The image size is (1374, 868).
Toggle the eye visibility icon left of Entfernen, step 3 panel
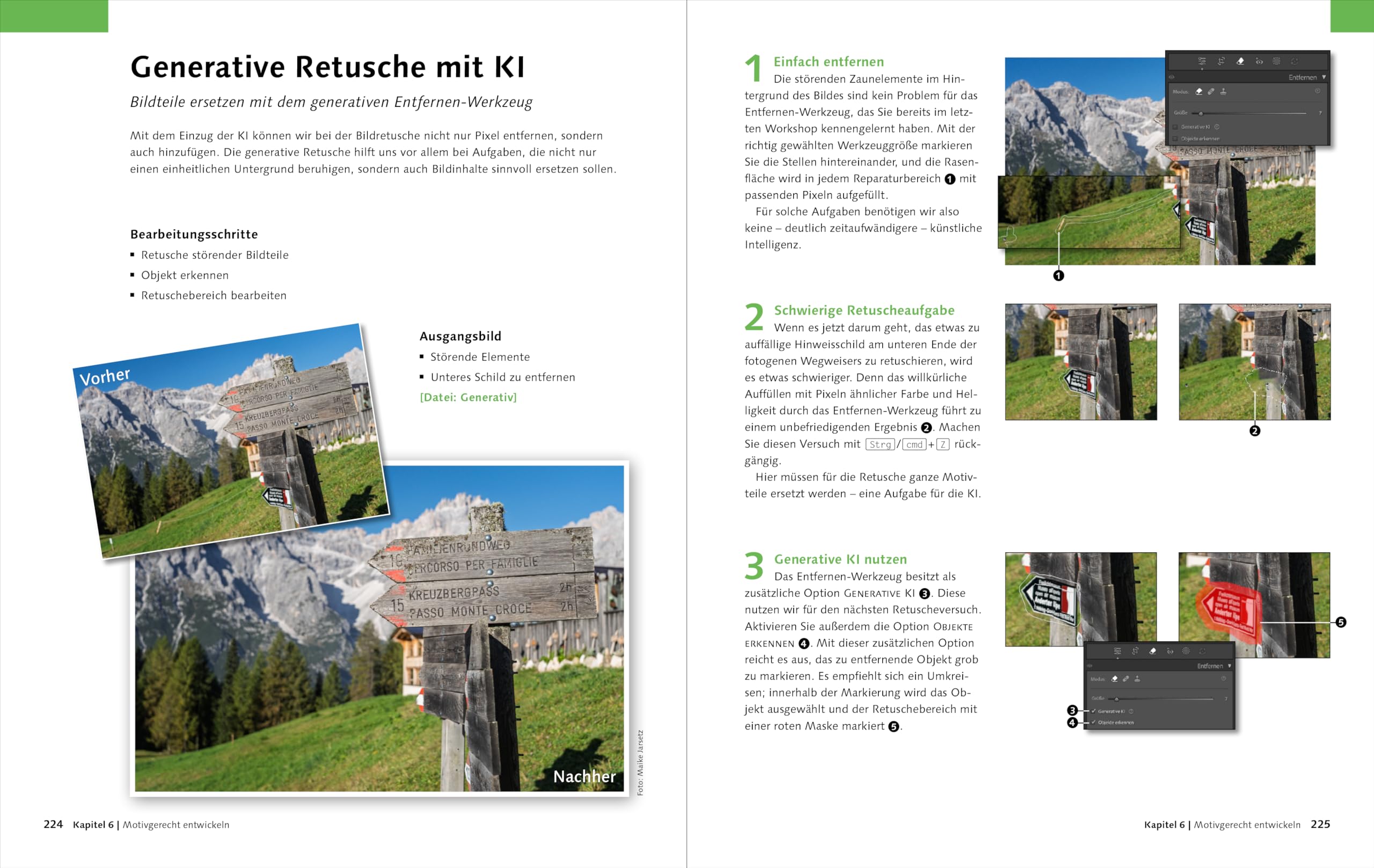(x=1090, y=666)
